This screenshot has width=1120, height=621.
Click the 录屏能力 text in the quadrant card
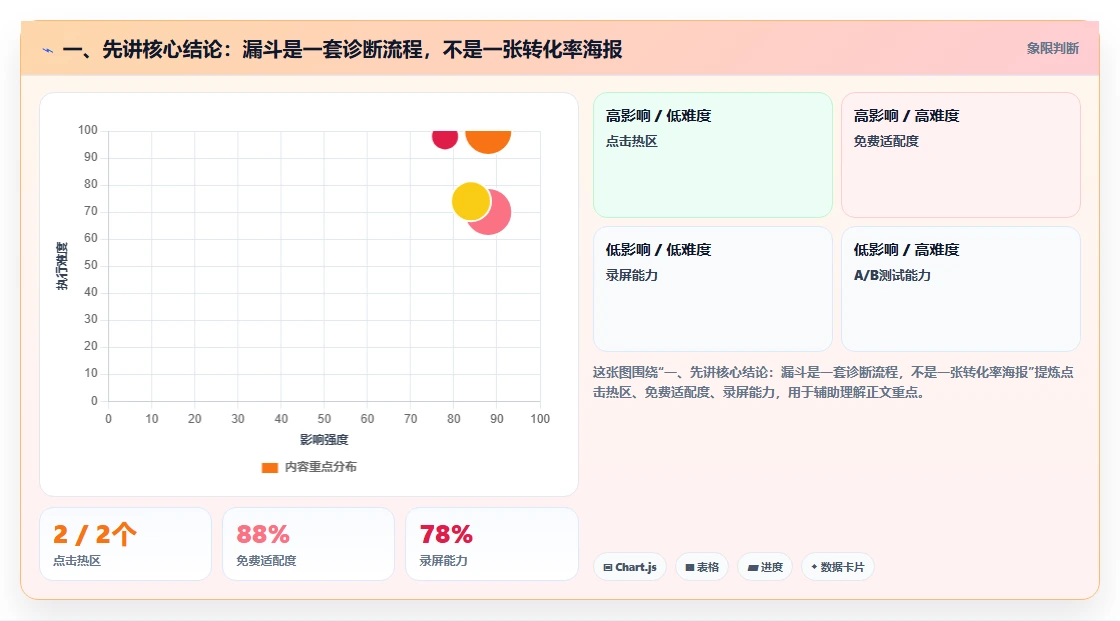[631, 275]
